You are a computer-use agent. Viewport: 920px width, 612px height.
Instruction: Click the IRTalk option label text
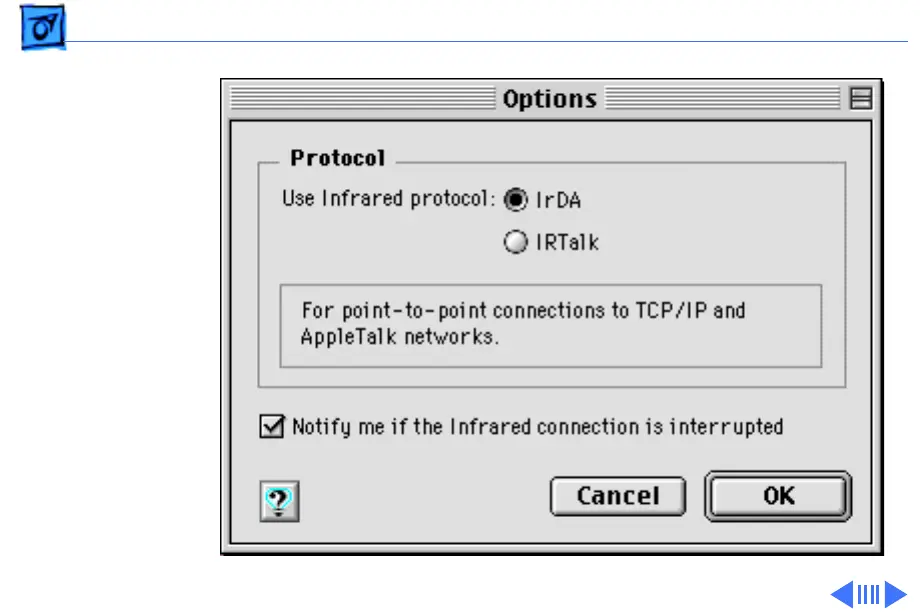[567, 242]
